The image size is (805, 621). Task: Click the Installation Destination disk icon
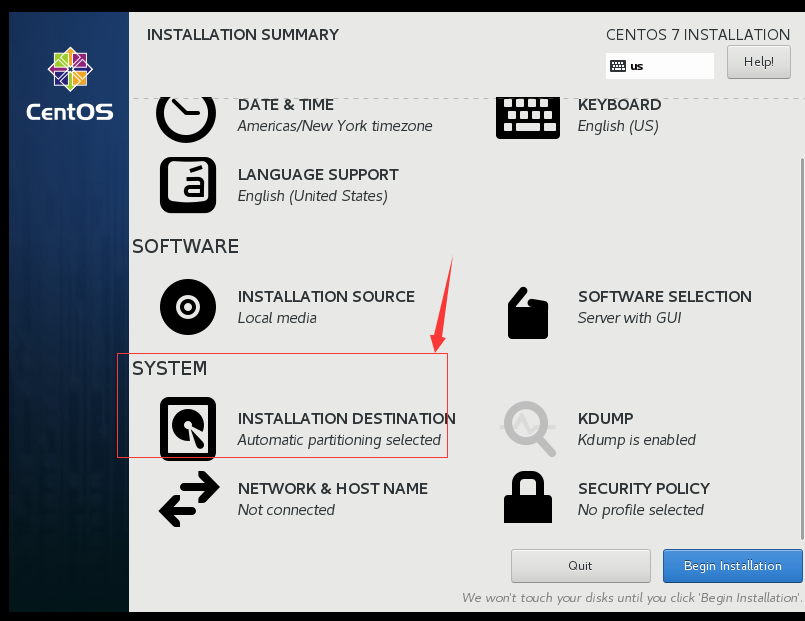pyautogui.click(x=188, y=428)
